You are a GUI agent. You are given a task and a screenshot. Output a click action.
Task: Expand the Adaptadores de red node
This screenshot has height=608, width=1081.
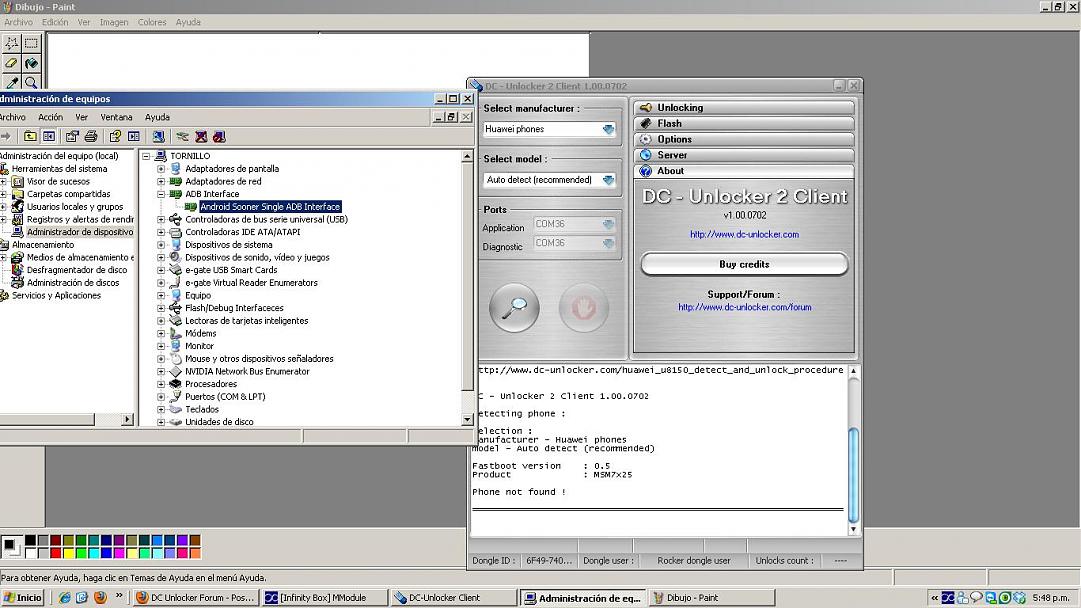coord(161,182)
